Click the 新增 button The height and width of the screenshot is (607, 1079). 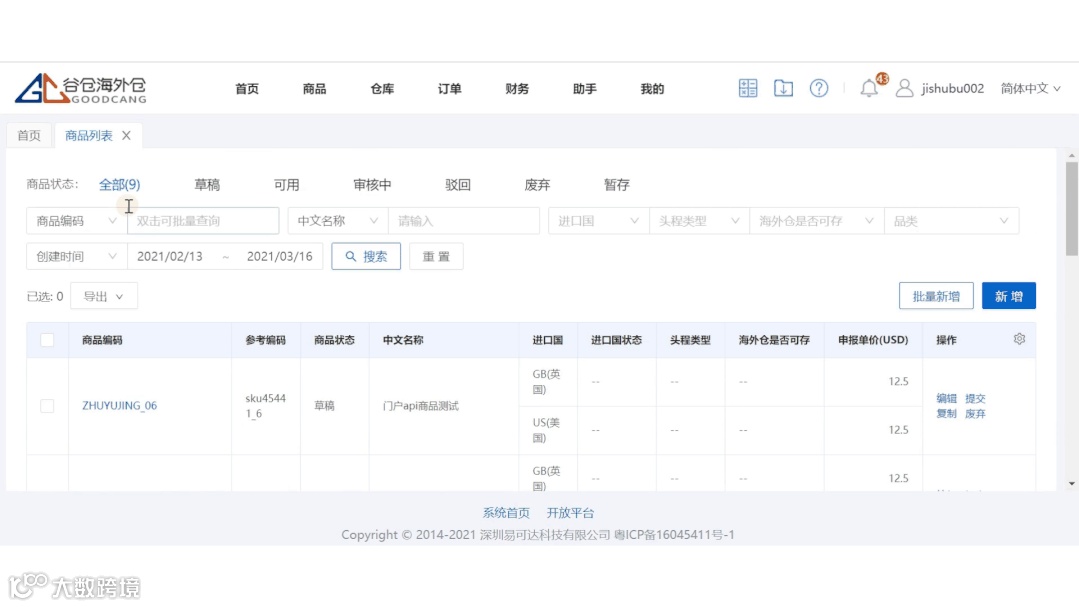[x=1009, y=296]
